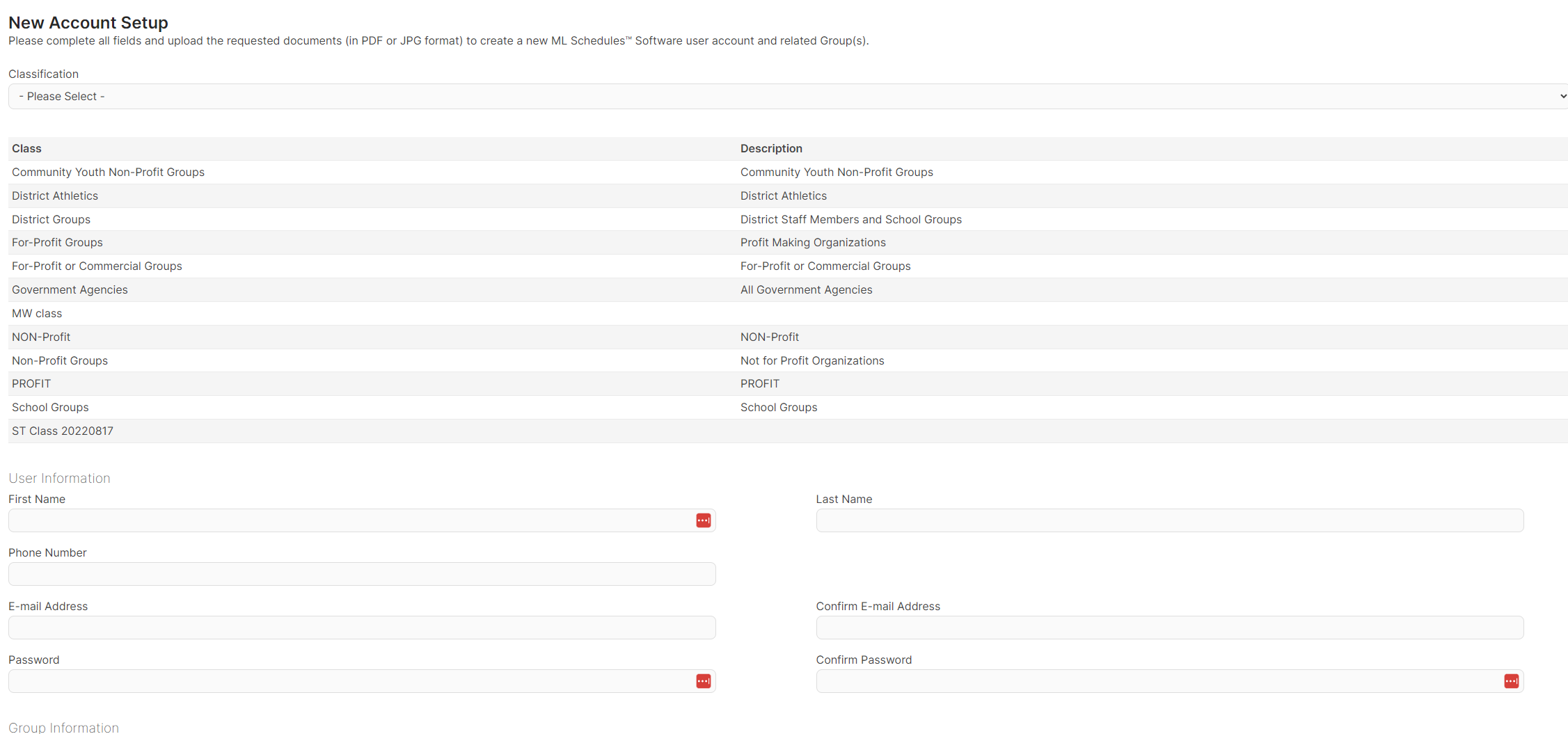Click password manager icon in Password field

704,681
